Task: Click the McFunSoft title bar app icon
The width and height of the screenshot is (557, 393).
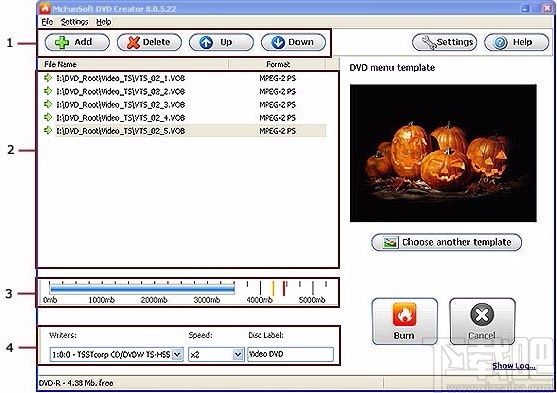Action: pos(45,8)
